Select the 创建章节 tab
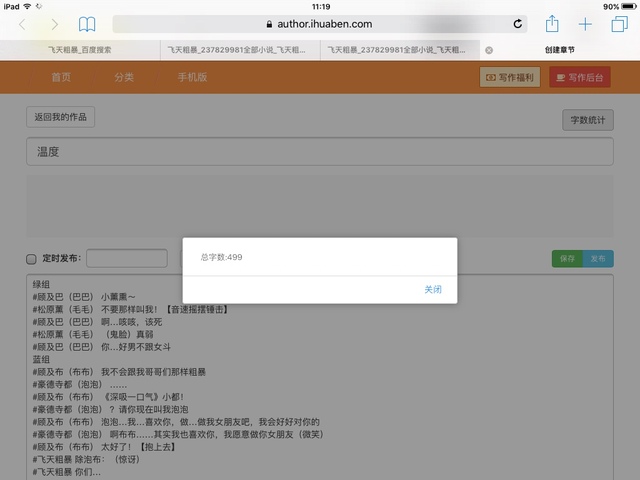The height and width of the screenshot is (480, 640). pyautogui.click(x=559, y=49)
